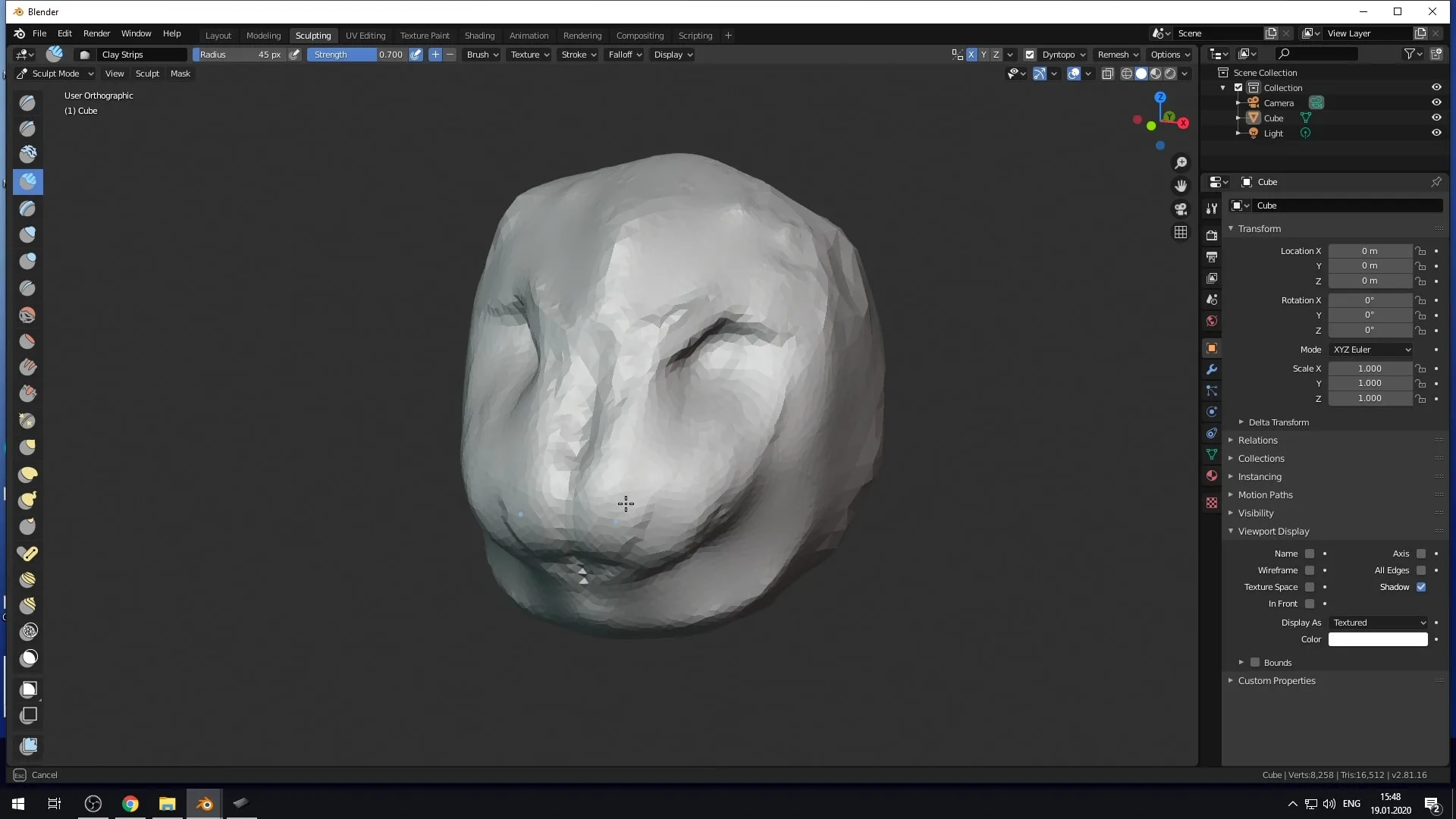The height and width of the screenshot is (819, 1456).
Task: Click the Sculpt menu in header
Action: (147, 73)
